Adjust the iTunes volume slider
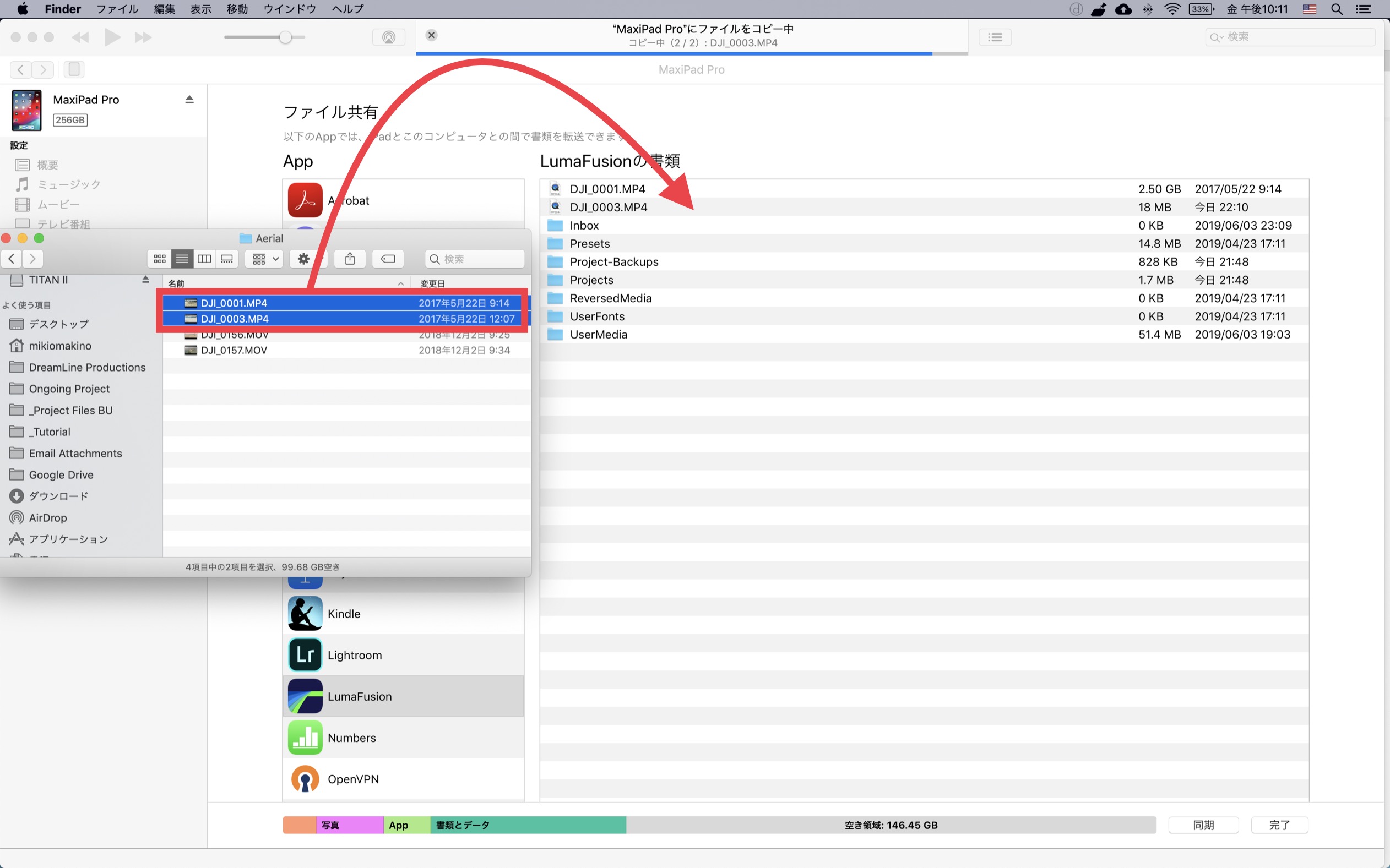The height and width of the screenshot is (868, 1390). pyautogui.click(x=285, y=37)
